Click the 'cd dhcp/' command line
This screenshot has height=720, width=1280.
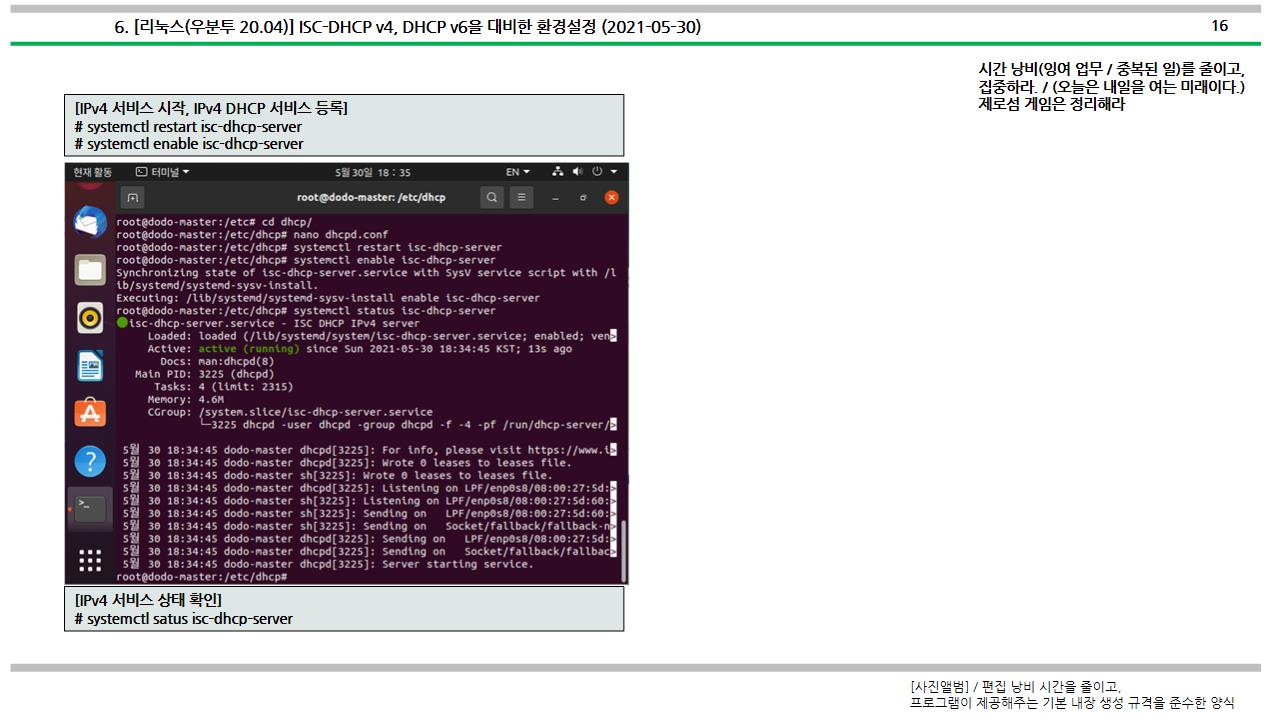click(x=214, y=222)
